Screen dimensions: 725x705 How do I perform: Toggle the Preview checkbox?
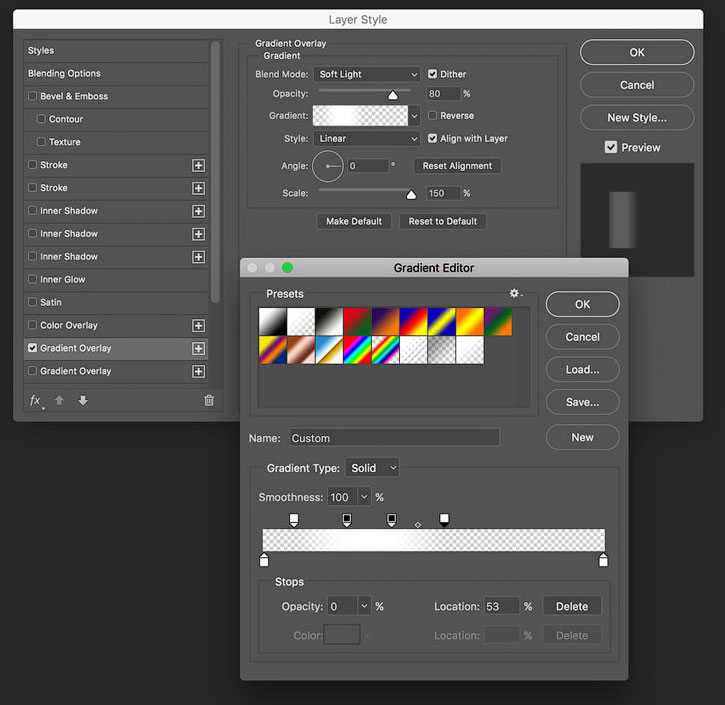click(611, 147)
